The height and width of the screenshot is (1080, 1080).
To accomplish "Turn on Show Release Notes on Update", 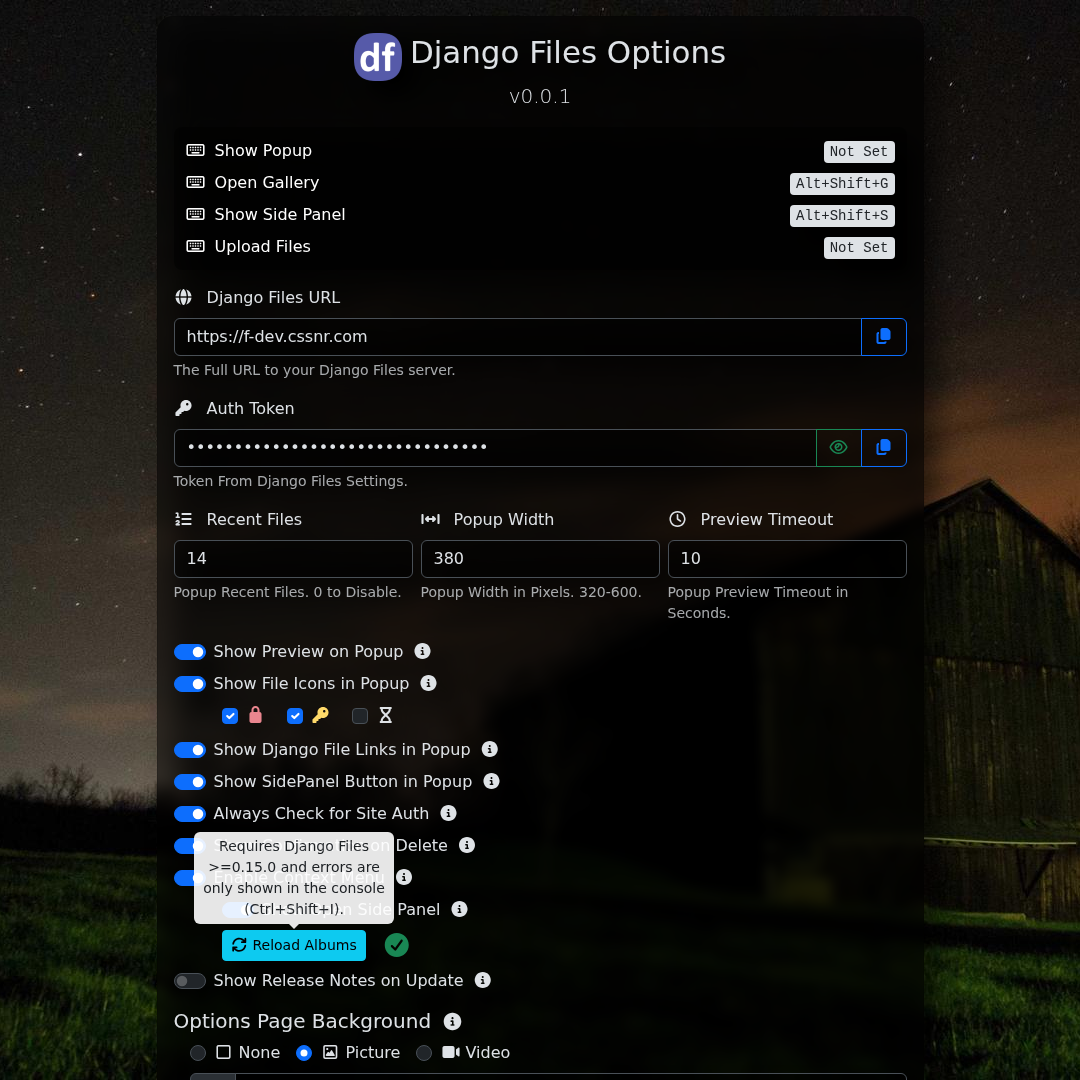I will pos(190,981).
